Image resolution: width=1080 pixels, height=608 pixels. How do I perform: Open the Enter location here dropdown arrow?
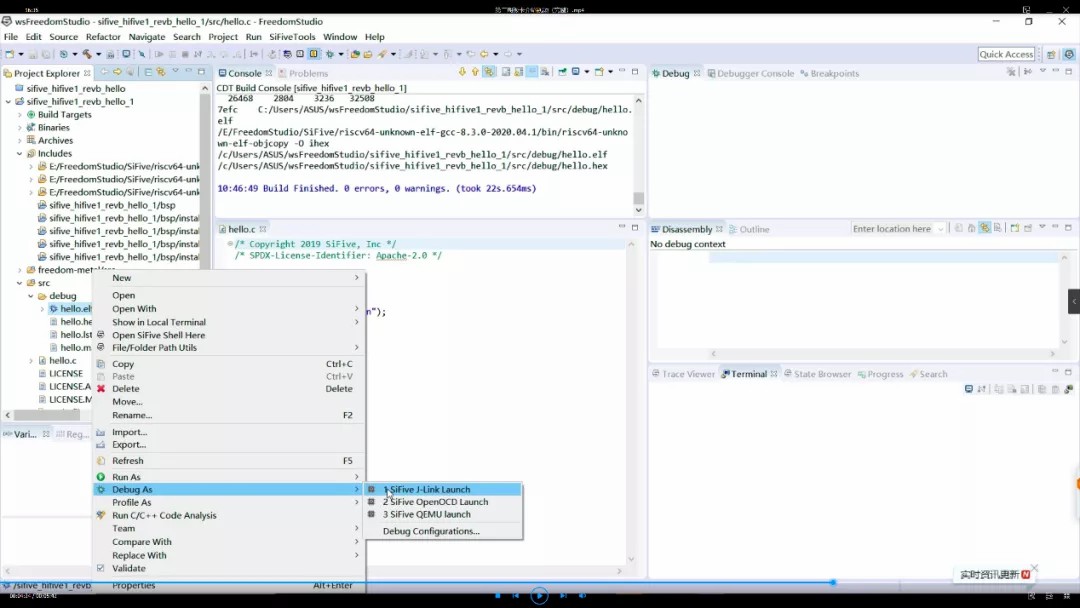(x=941, y=229)
